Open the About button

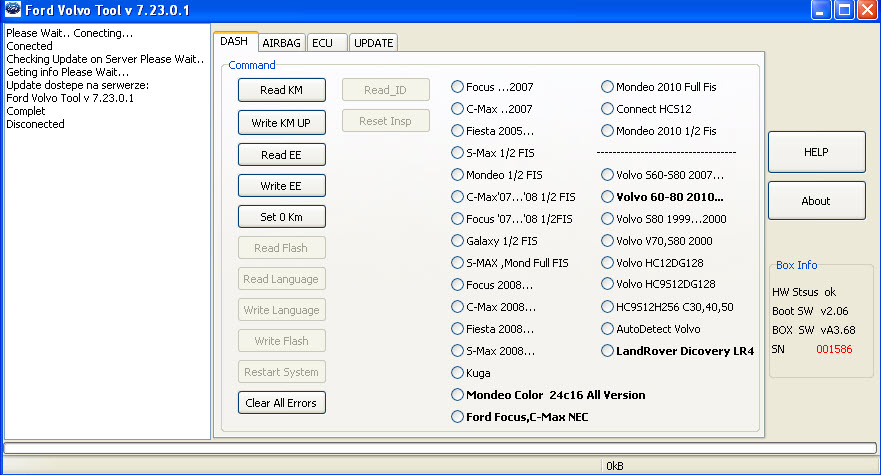pyautogui.click(x=816, y=201)
